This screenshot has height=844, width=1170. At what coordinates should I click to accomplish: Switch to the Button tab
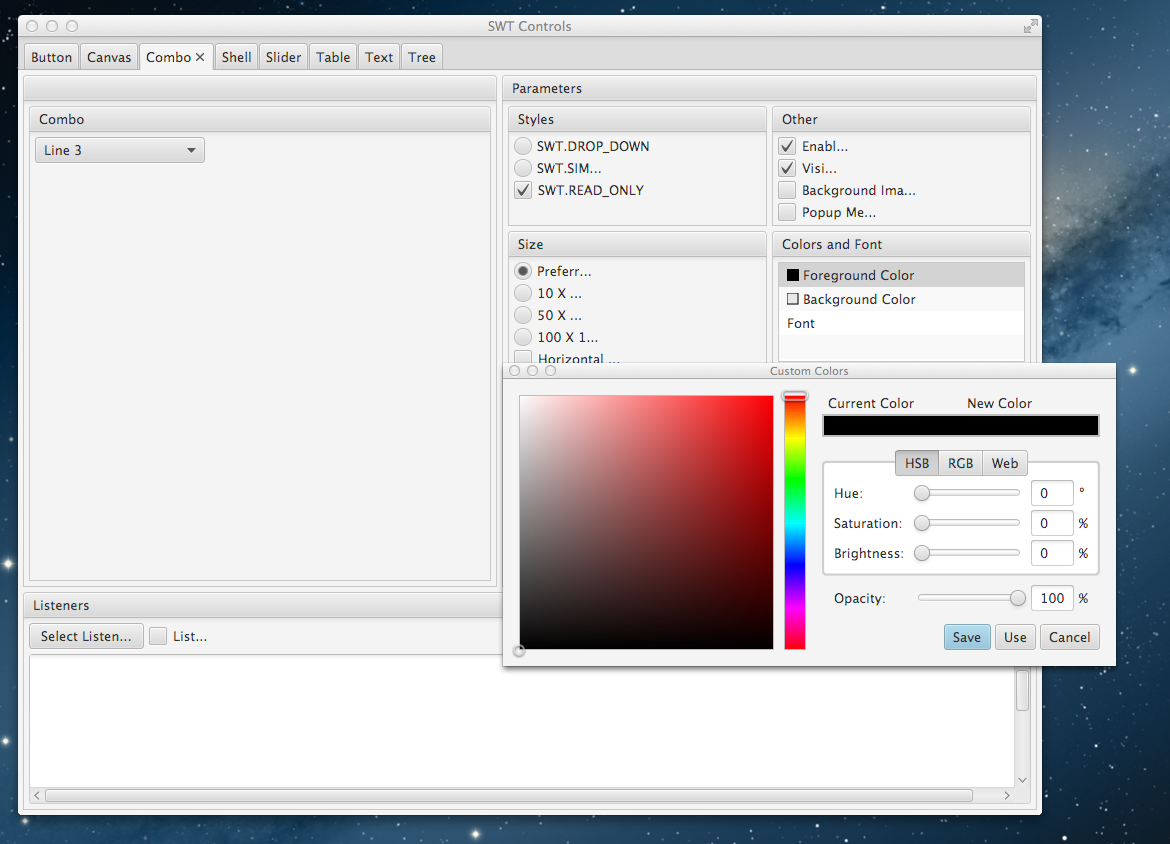[51, 57]
